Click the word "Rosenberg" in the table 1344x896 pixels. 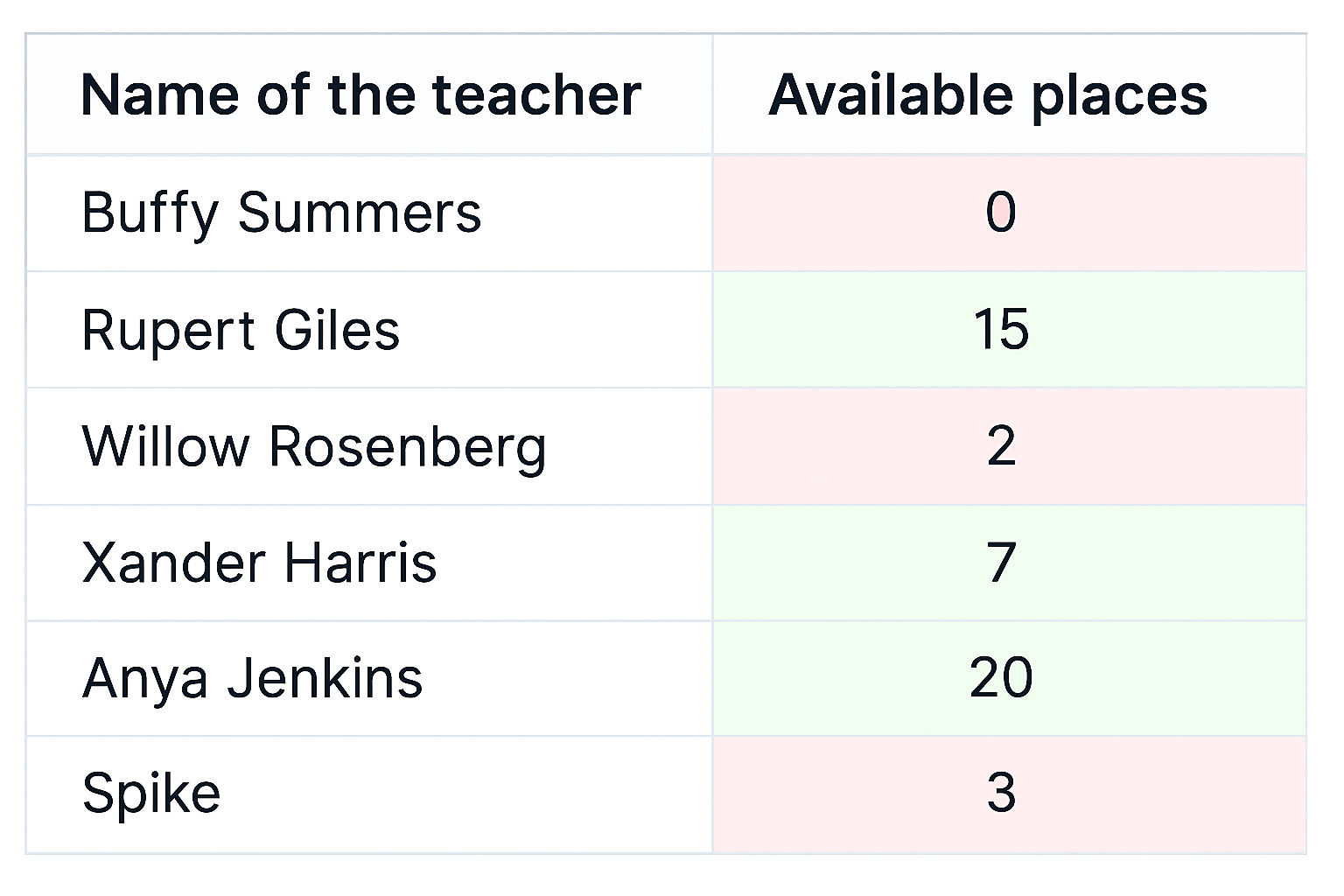[408, 447]
